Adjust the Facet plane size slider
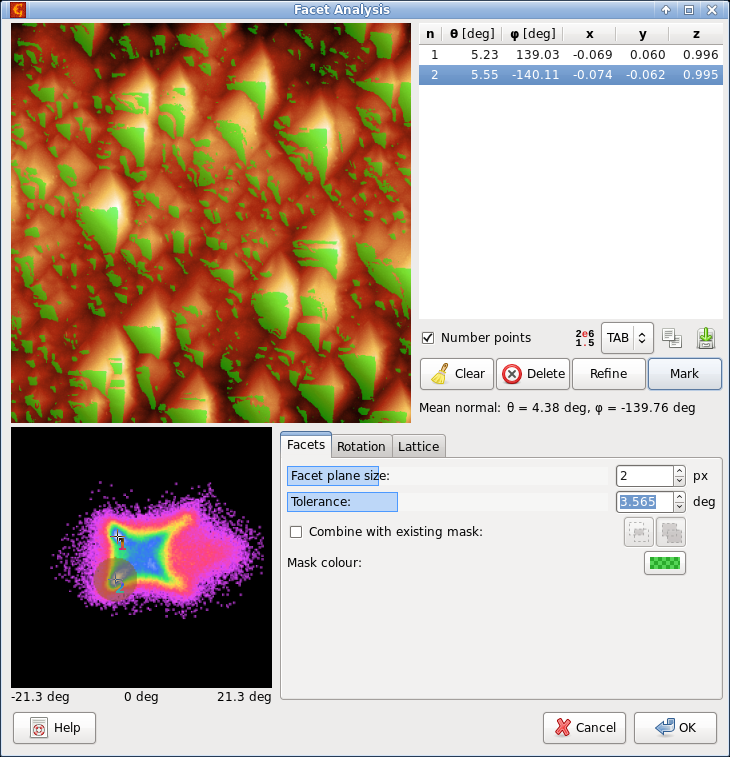Screen dimensions: 730x757 [448, 476]
